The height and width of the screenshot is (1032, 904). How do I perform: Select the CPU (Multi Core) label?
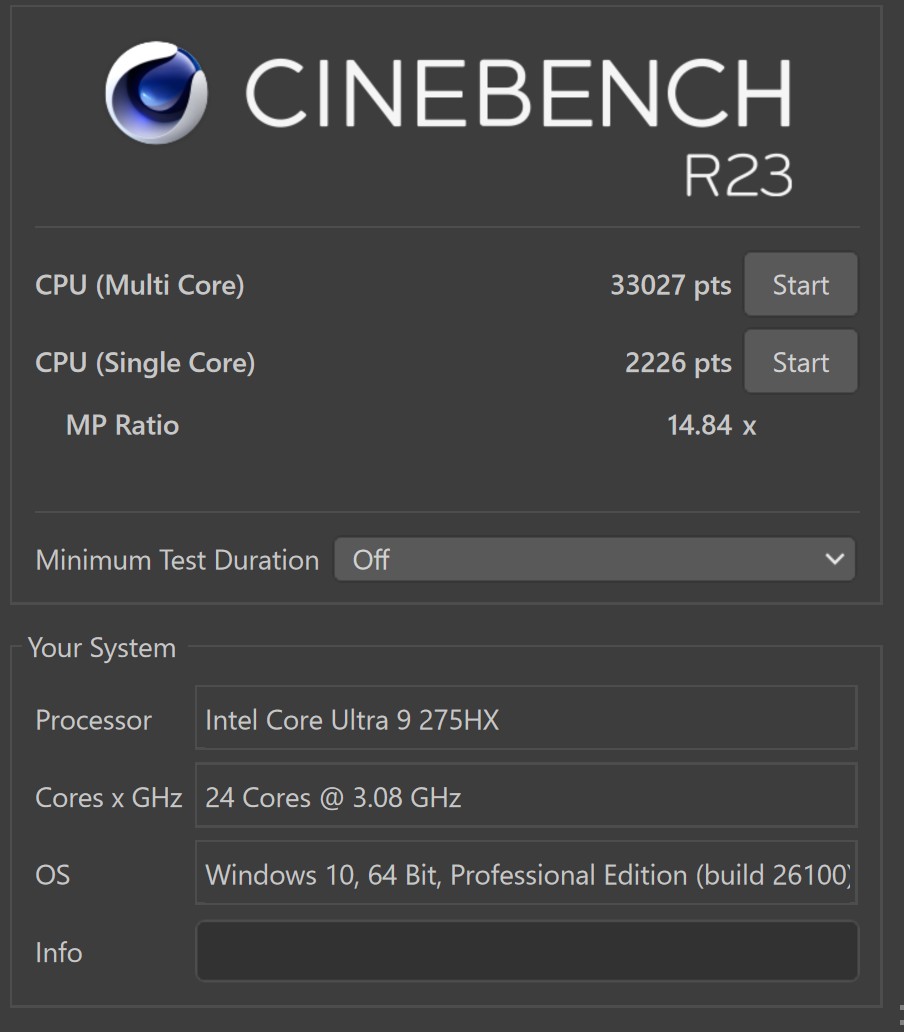(140, 286)
